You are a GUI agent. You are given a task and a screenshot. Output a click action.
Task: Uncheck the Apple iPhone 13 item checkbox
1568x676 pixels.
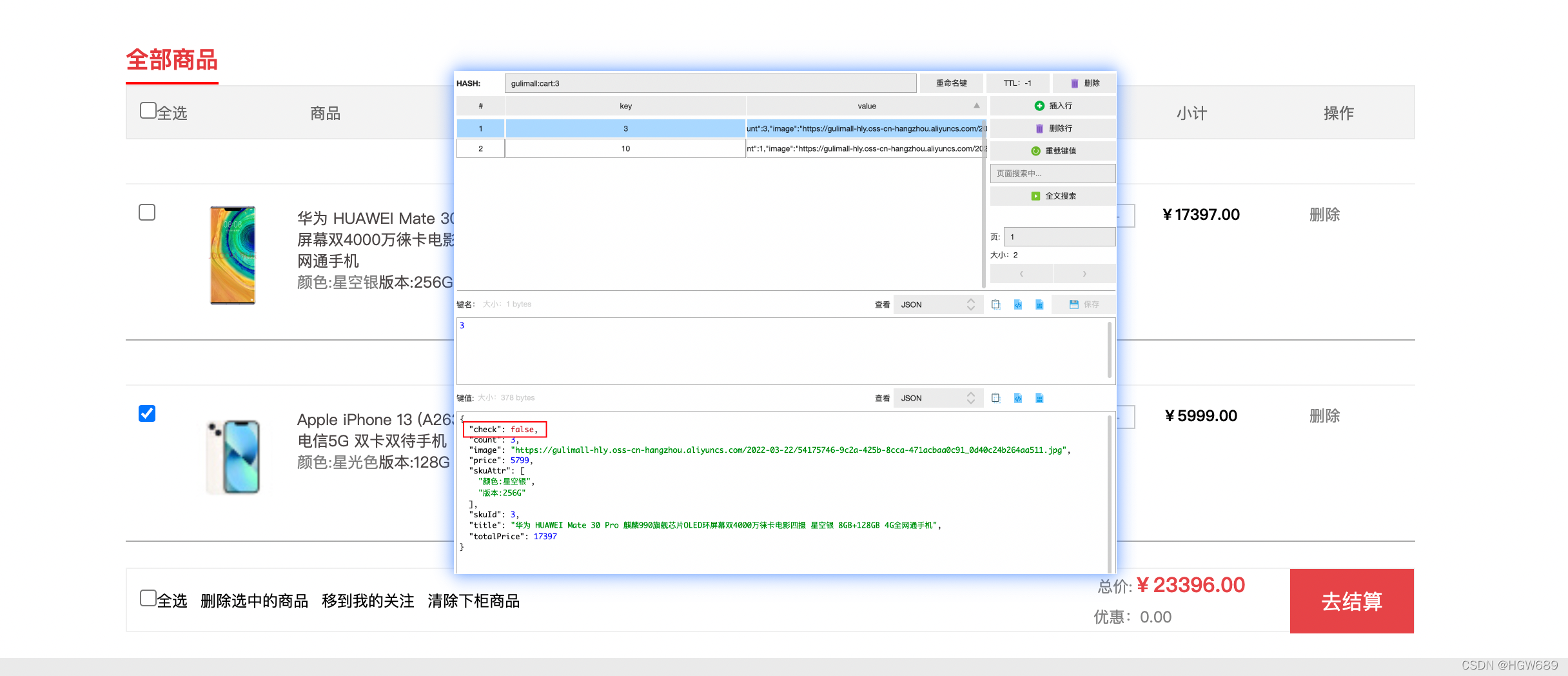tap(147, 413)
